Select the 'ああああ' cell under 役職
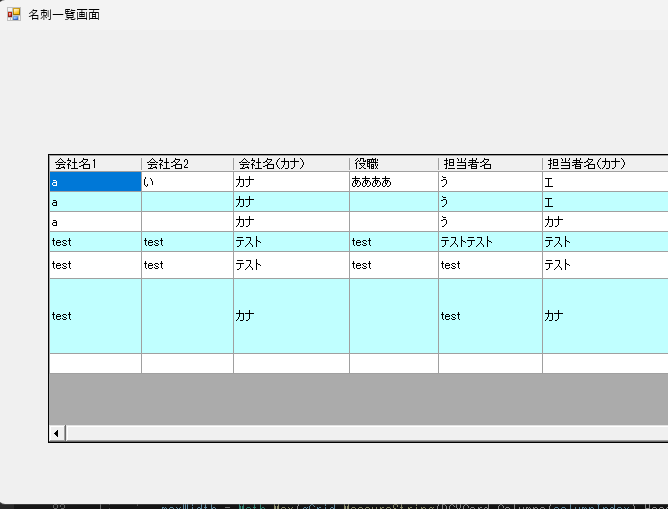The height and width of the screenshot is (509, 668). pos(394,182)
